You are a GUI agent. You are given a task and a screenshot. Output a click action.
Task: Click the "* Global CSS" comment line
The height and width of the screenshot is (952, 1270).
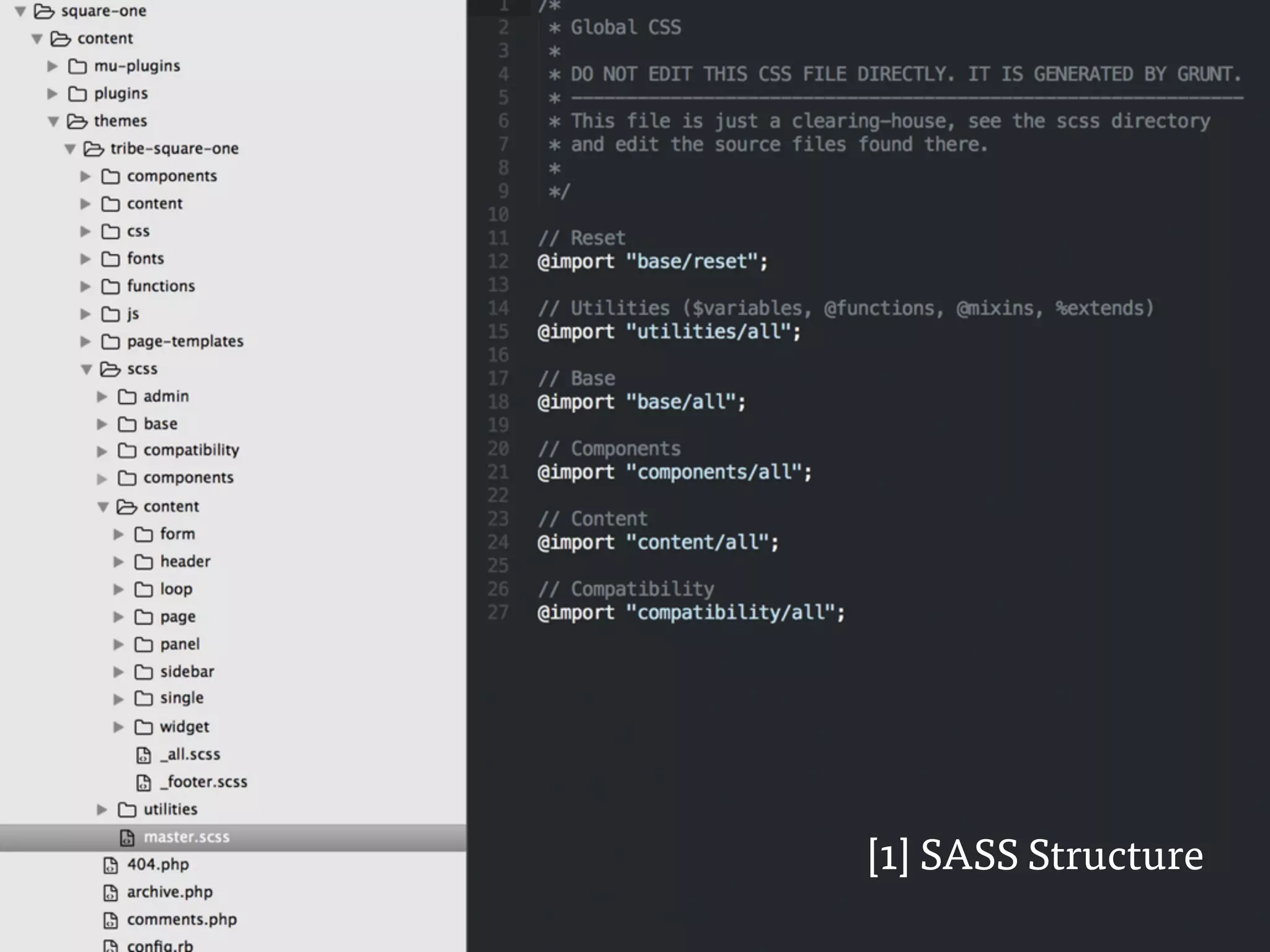point(615,27)
